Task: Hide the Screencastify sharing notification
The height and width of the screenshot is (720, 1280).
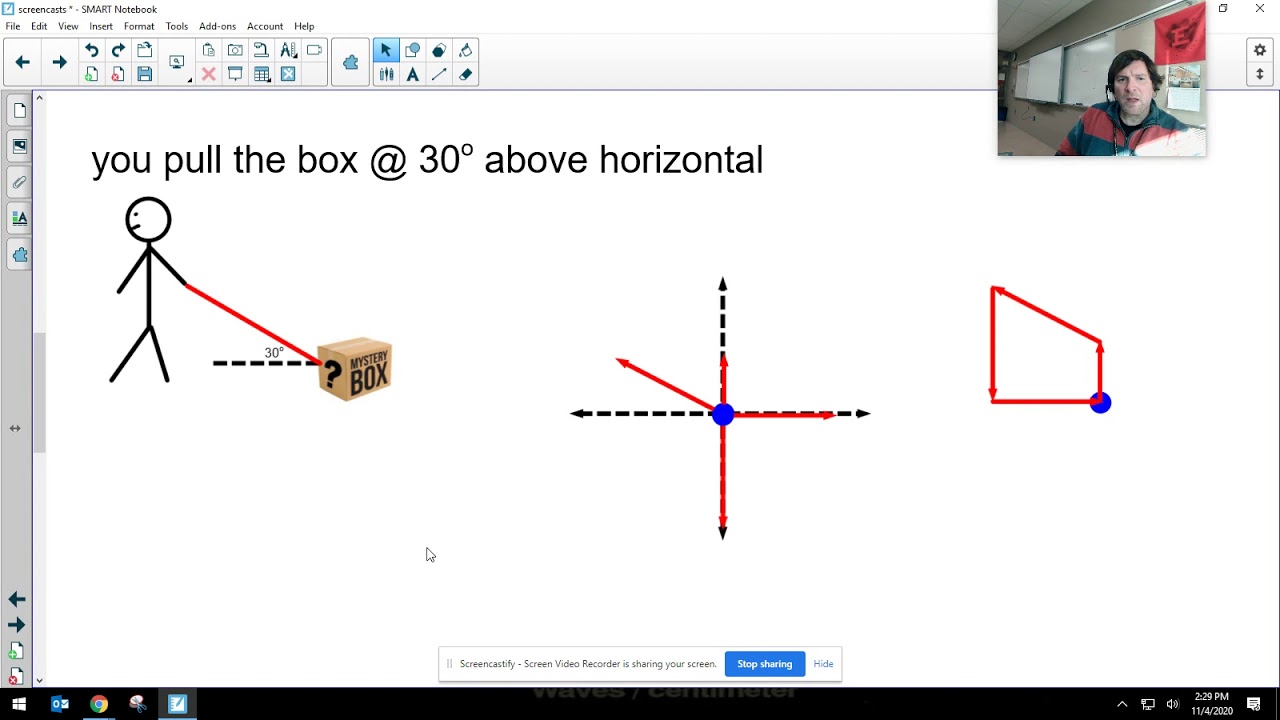Action: pos(823,664)
